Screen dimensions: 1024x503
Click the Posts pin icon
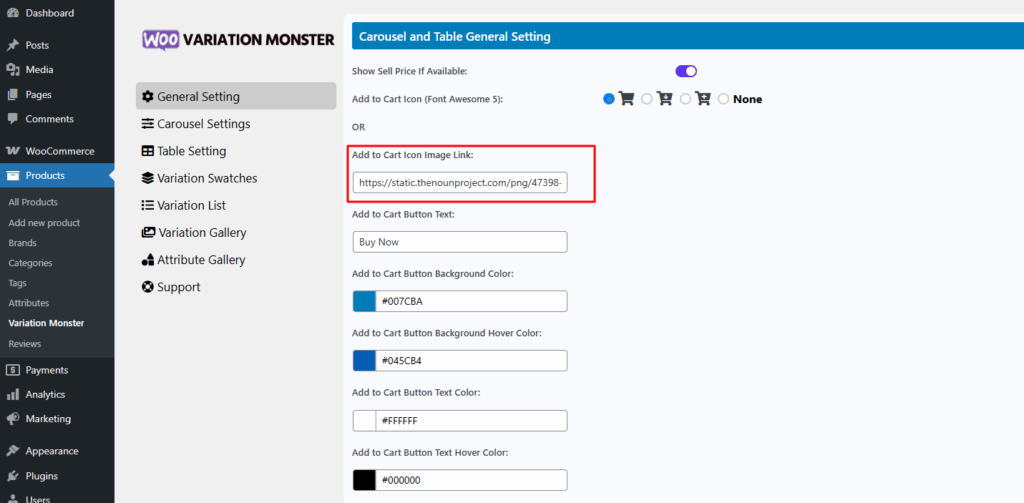(x=12, y=45)
